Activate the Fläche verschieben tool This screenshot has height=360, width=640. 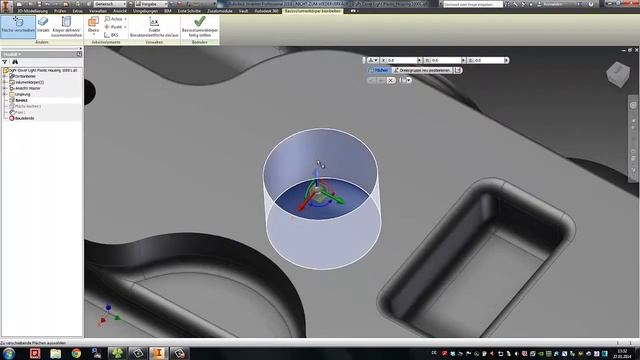point(18,27)
